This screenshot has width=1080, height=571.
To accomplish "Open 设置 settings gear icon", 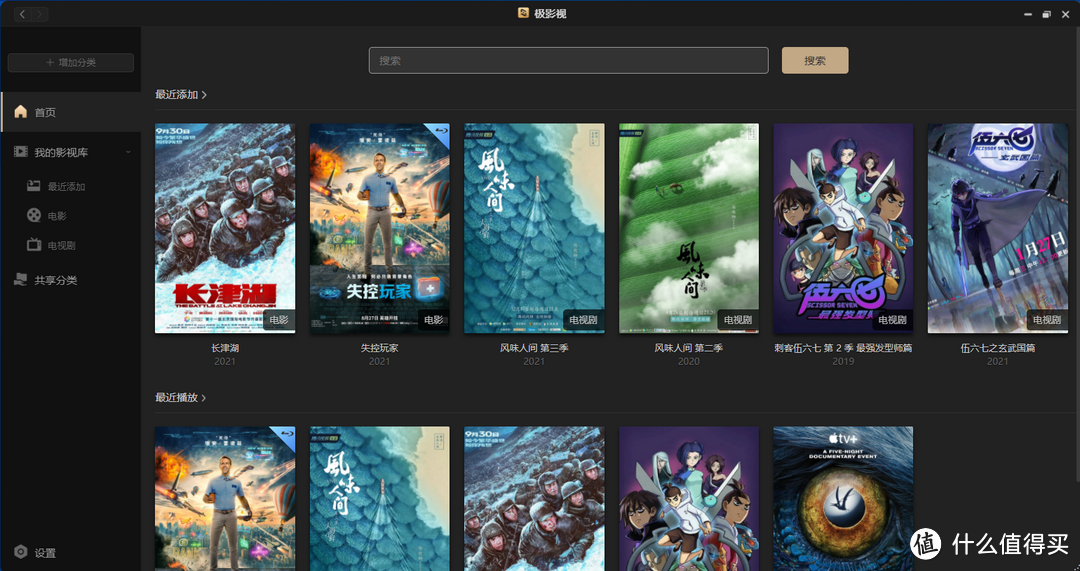I will click(21, 552).
